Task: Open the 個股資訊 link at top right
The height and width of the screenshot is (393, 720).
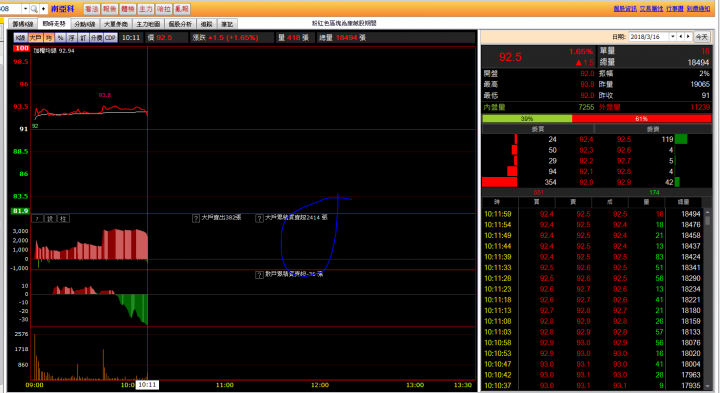Action: [x=625, y=9]
